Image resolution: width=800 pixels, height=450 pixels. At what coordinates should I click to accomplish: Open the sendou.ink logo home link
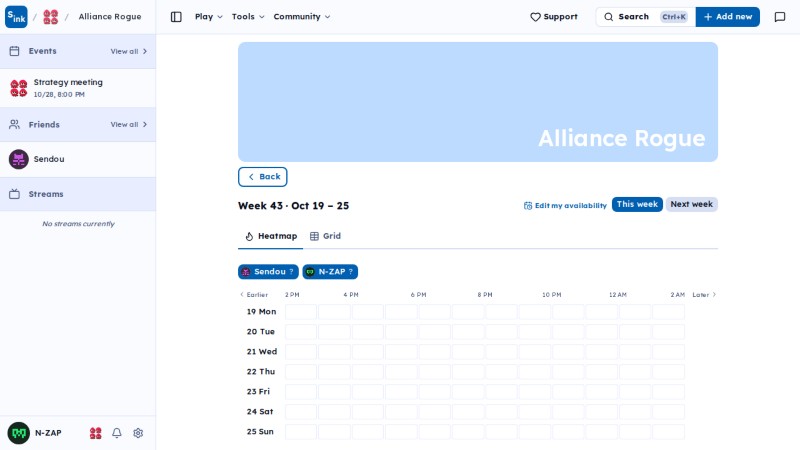pyautogui.click(x=16, y=17)
